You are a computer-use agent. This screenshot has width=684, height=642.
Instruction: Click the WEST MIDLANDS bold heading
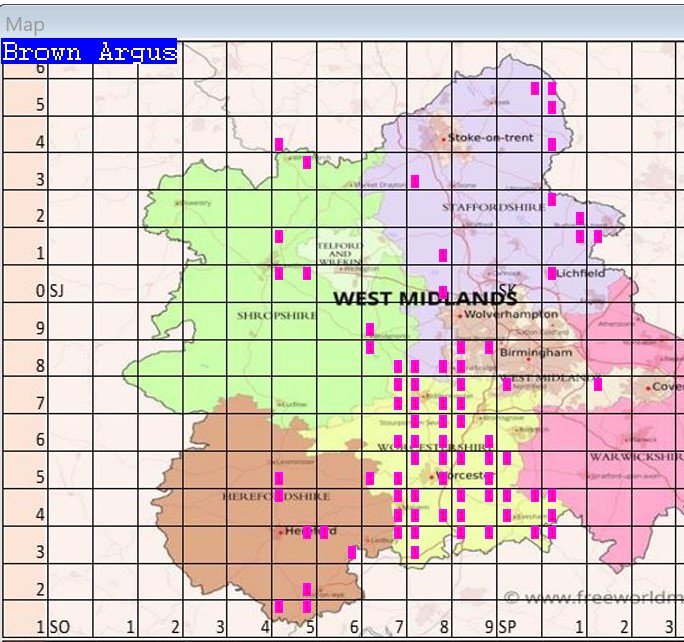[425, 298]
